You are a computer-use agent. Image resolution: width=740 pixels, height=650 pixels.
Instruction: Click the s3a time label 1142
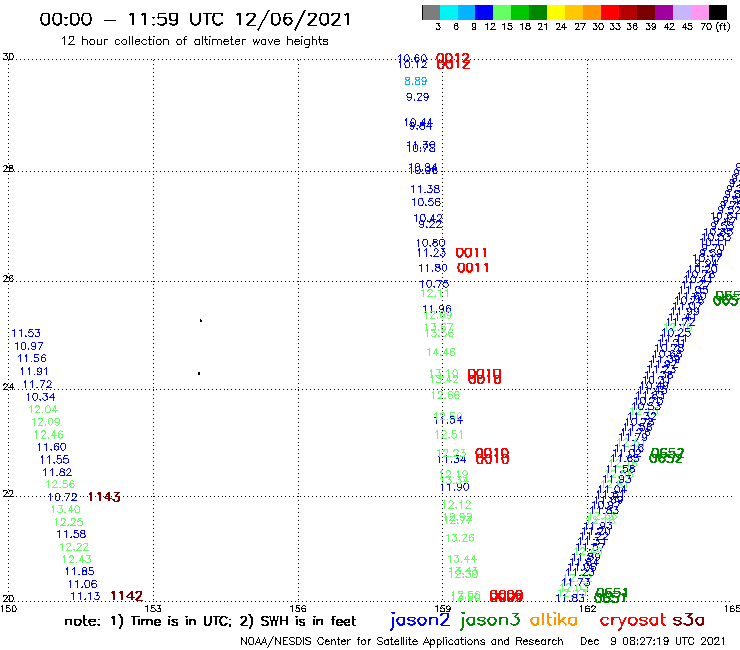(126, 596)
